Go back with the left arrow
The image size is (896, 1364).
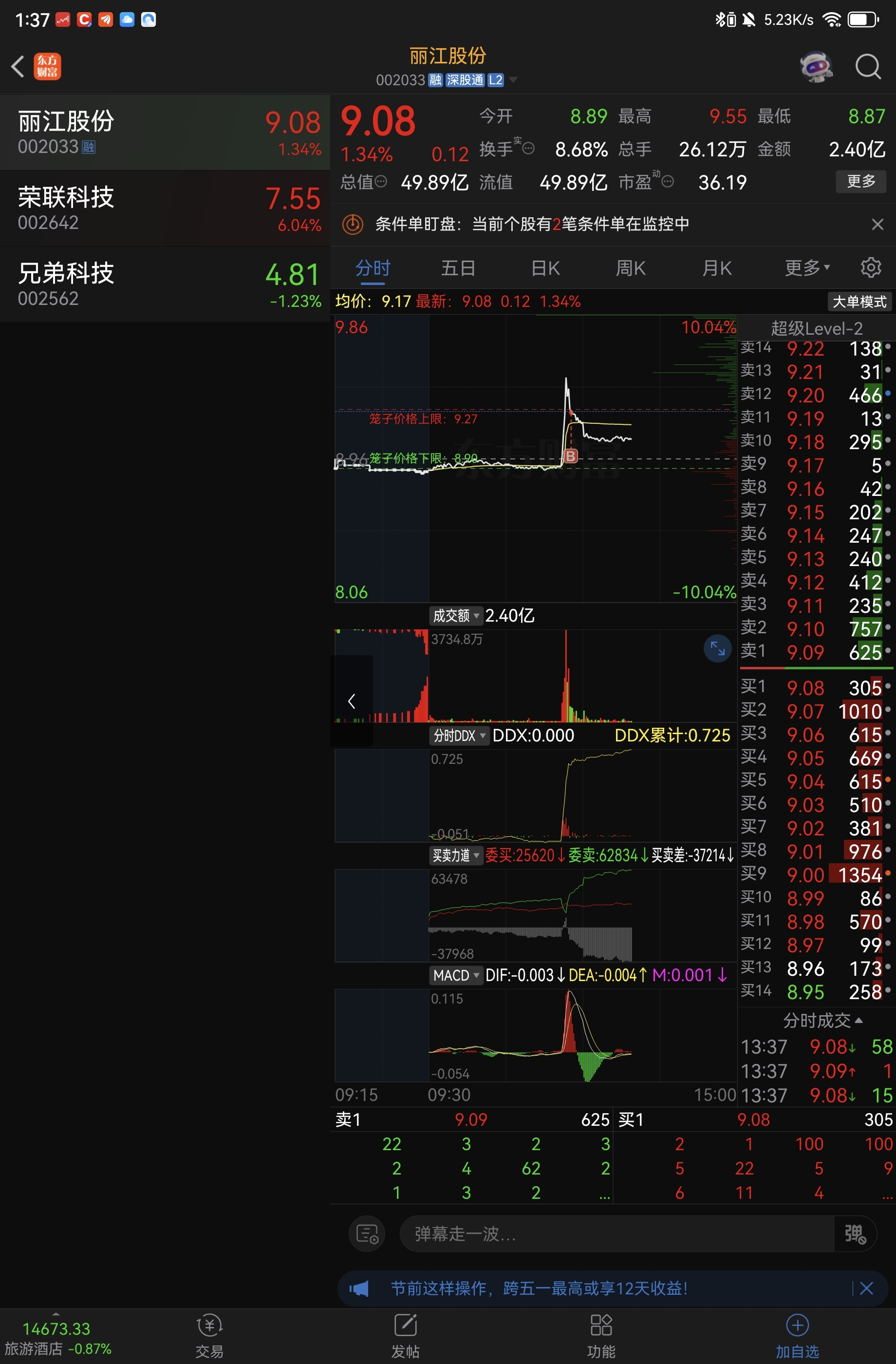pyautogui.click(x=18, y=66)
